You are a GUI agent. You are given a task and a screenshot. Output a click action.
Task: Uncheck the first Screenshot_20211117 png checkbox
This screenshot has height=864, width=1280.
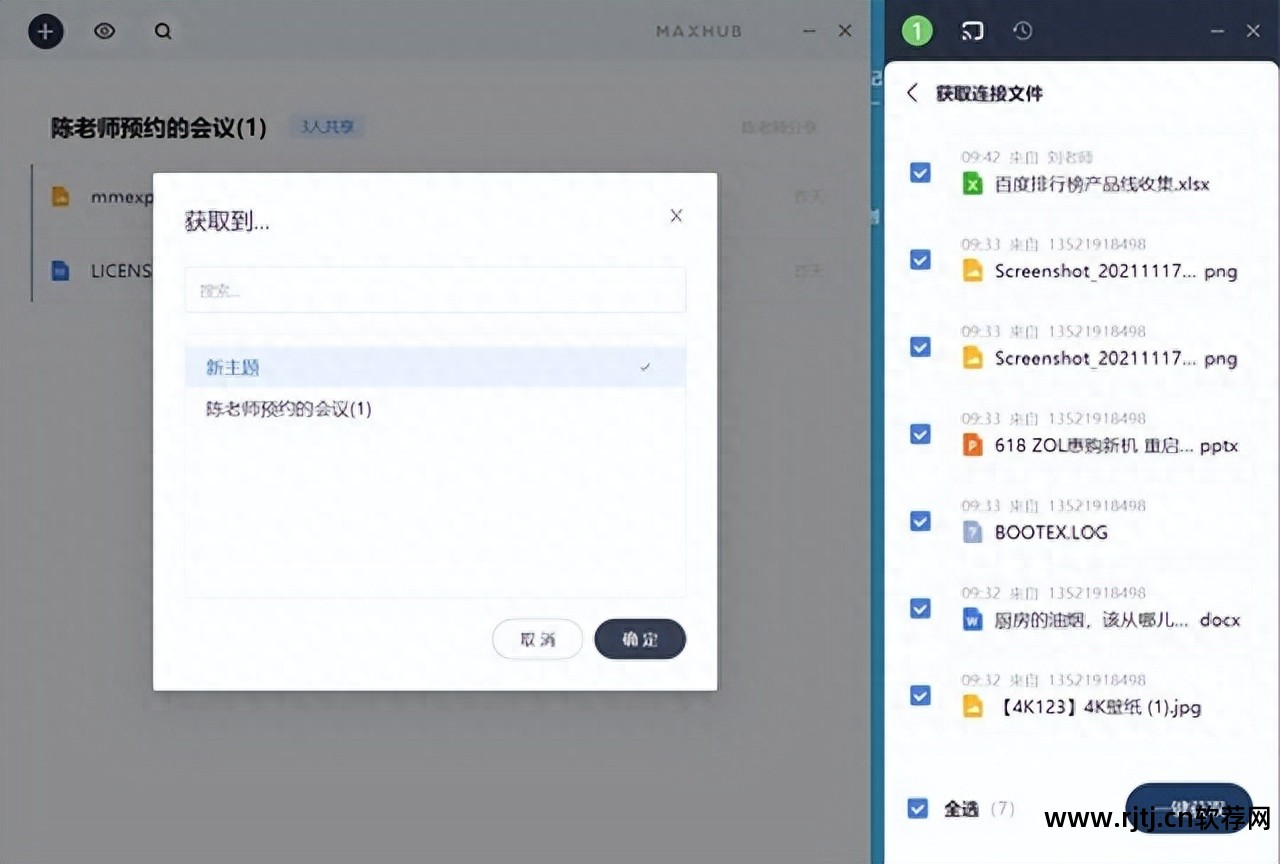click(920, 260)
